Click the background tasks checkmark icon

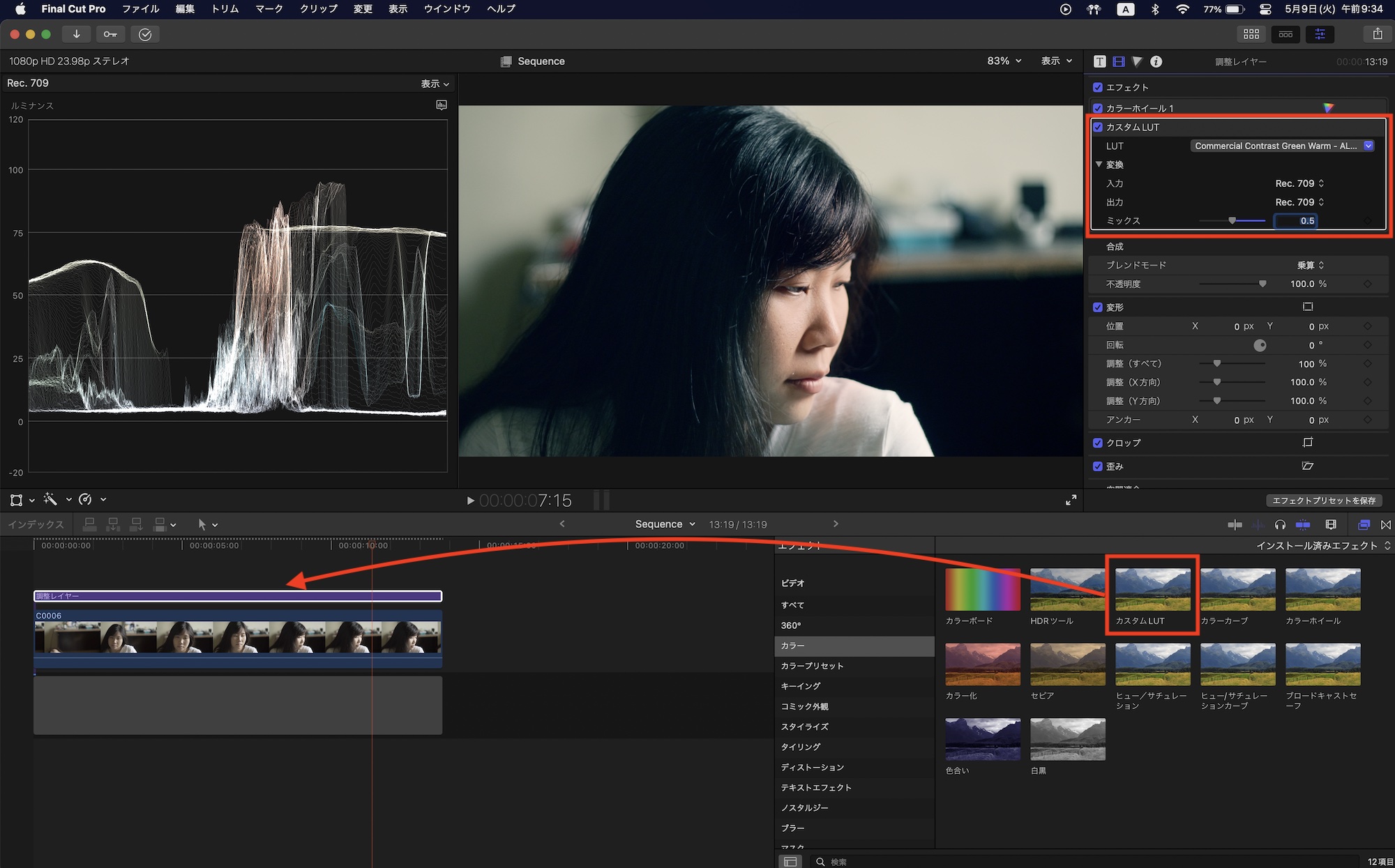pos(145,34)
